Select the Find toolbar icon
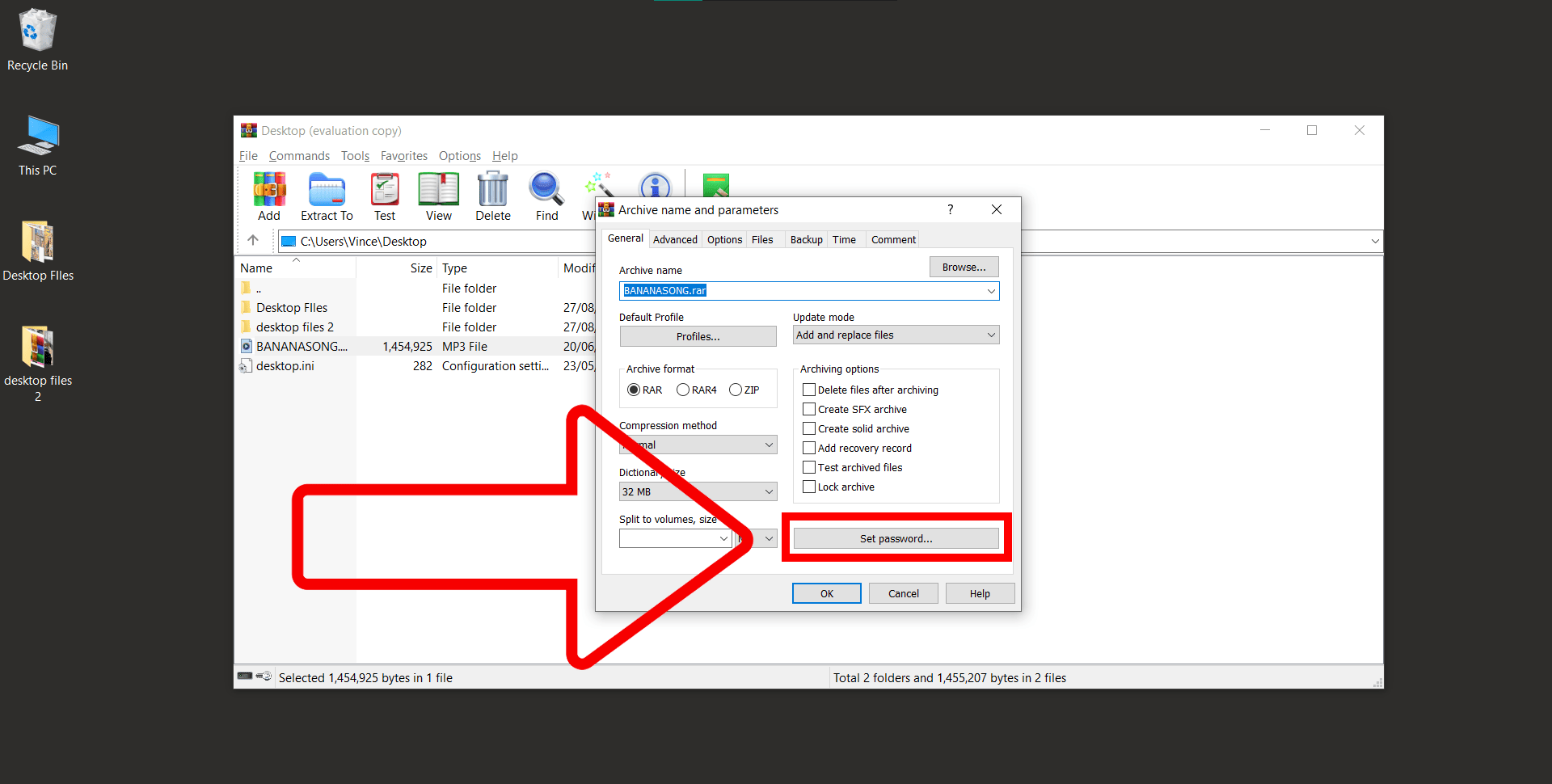Image resolution: width=1552 pixels, height=784 pixels. point(546,194)
